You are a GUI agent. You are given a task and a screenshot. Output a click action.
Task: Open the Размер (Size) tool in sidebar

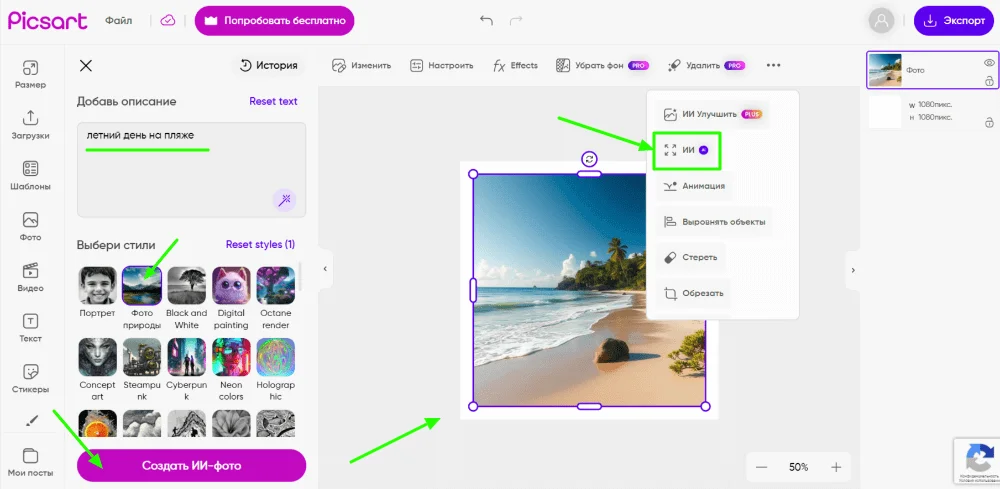[30, 74]
